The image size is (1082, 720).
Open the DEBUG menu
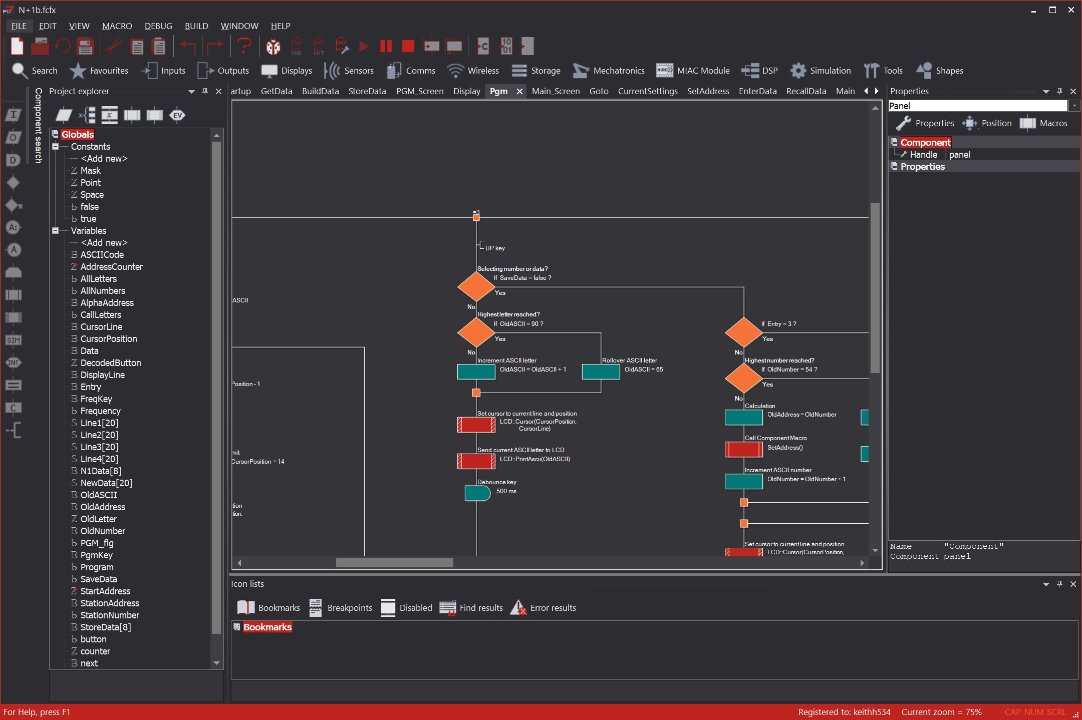(x=158, y=26)
